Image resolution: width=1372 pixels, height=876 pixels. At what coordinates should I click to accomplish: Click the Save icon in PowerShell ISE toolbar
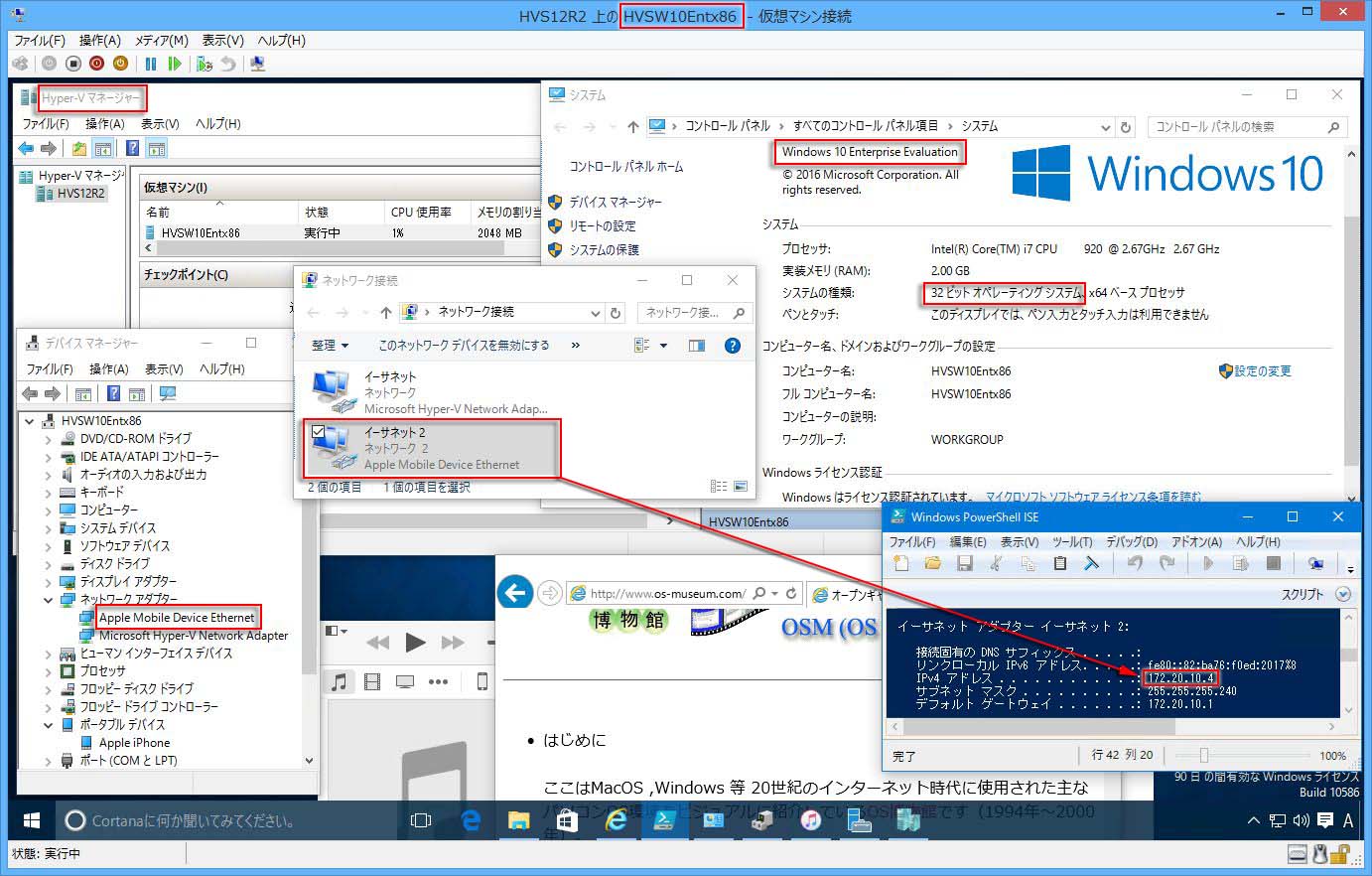(x=964, y=563)
